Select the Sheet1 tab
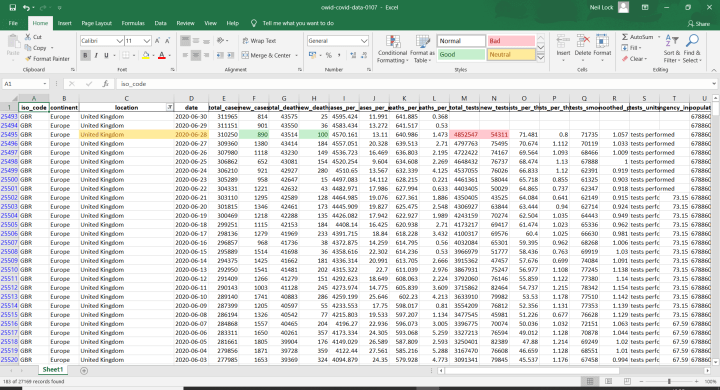This screenshot has height=390, width=720. [53, 369]
